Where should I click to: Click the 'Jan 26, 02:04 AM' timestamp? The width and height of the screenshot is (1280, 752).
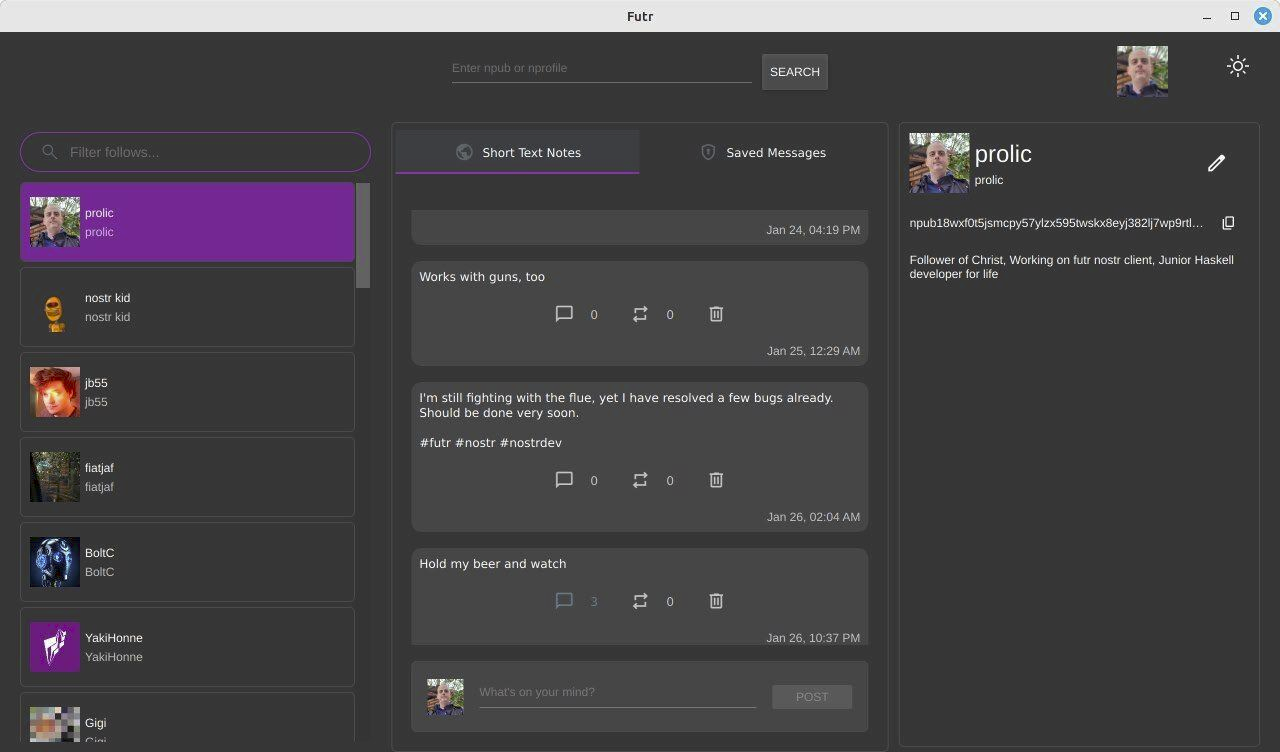pyautogui.click(x=813, y=517)
